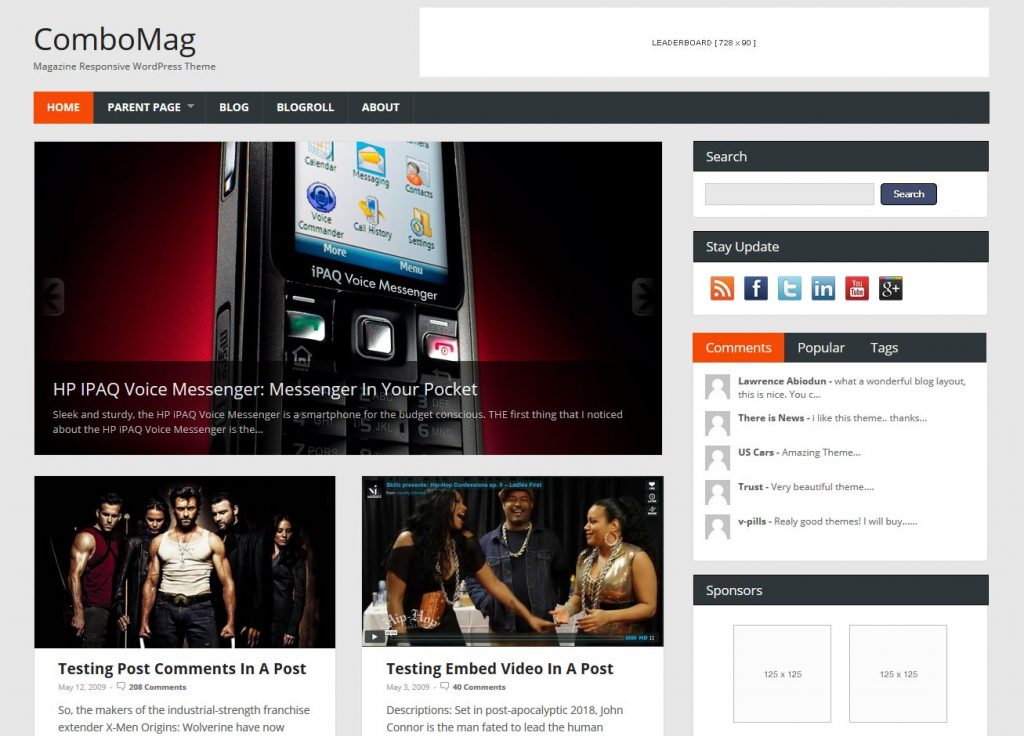The height and width of the screenshot is (736, 1024).
Task: Click the May 12, 2009 post date
Action: (x=82, y=687)
